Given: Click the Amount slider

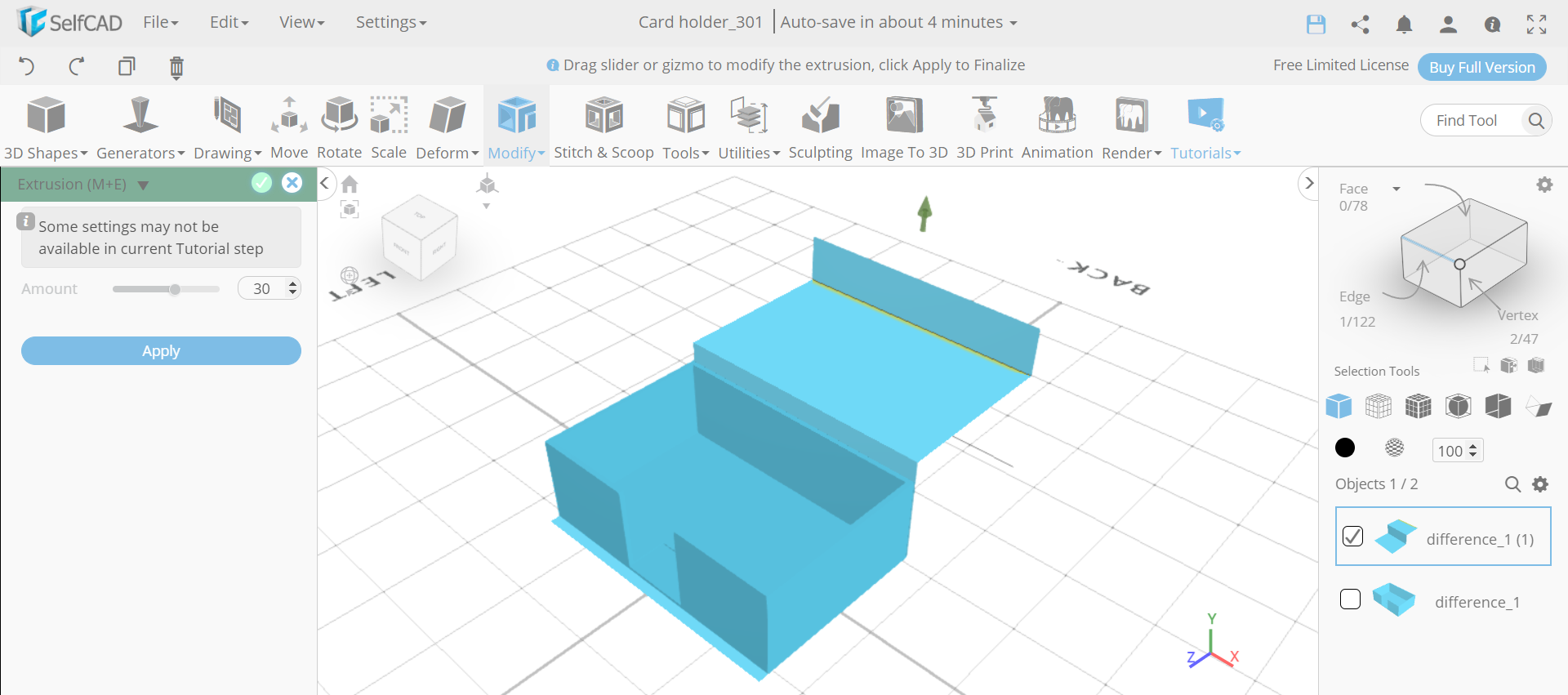Looking at the screenshot, I should (166, 289).
